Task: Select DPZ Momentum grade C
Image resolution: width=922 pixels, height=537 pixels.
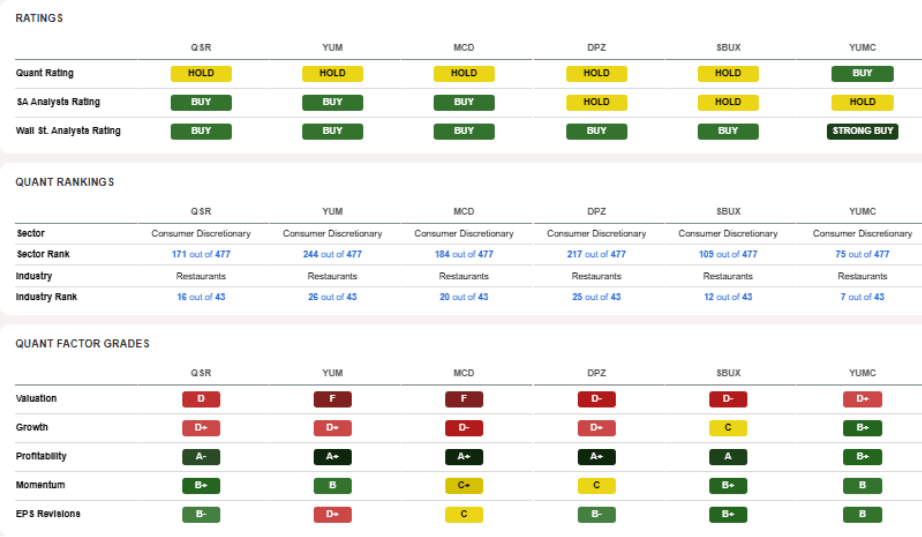Action: click(596, 486)
